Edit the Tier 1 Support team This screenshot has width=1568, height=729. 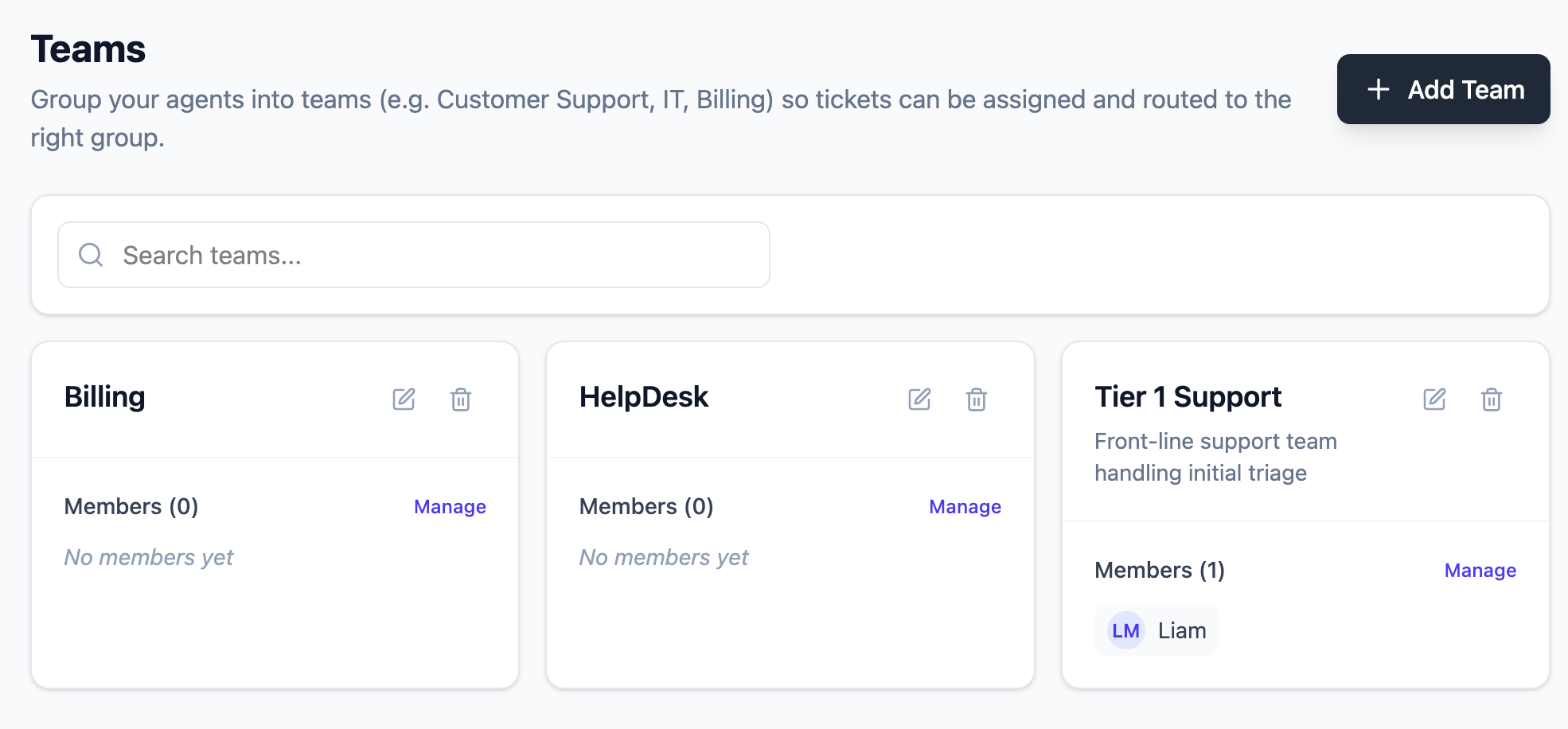pyautogui.click(x=1435, y=400)
